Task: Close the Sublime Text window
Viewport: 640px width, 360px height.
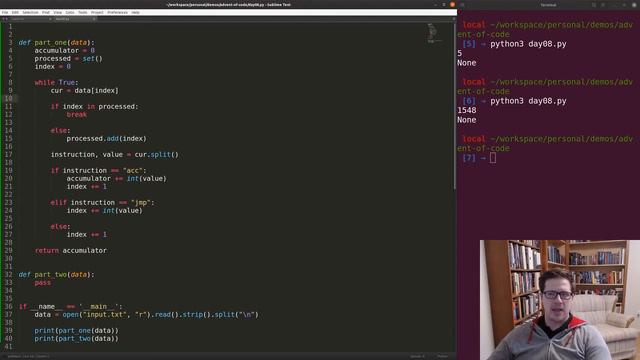Action: pyautogui.click(x=452, y=4)
